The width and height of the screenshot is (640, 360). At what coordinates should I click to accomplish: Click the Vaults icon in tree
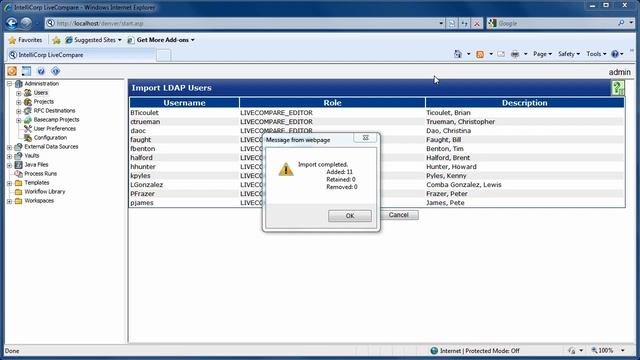18,156
